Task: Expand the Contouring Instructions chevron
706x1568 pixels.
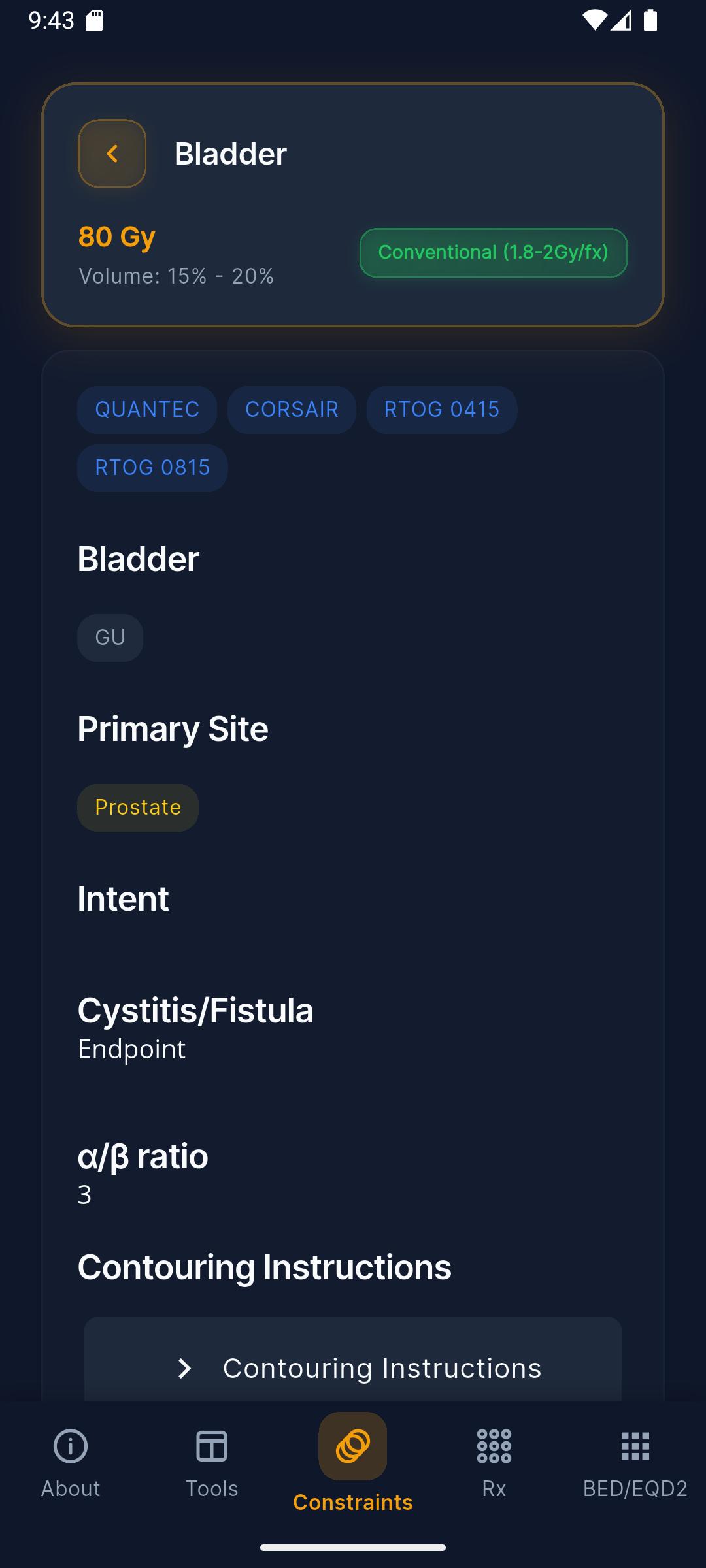Action: coord(185,1368)
